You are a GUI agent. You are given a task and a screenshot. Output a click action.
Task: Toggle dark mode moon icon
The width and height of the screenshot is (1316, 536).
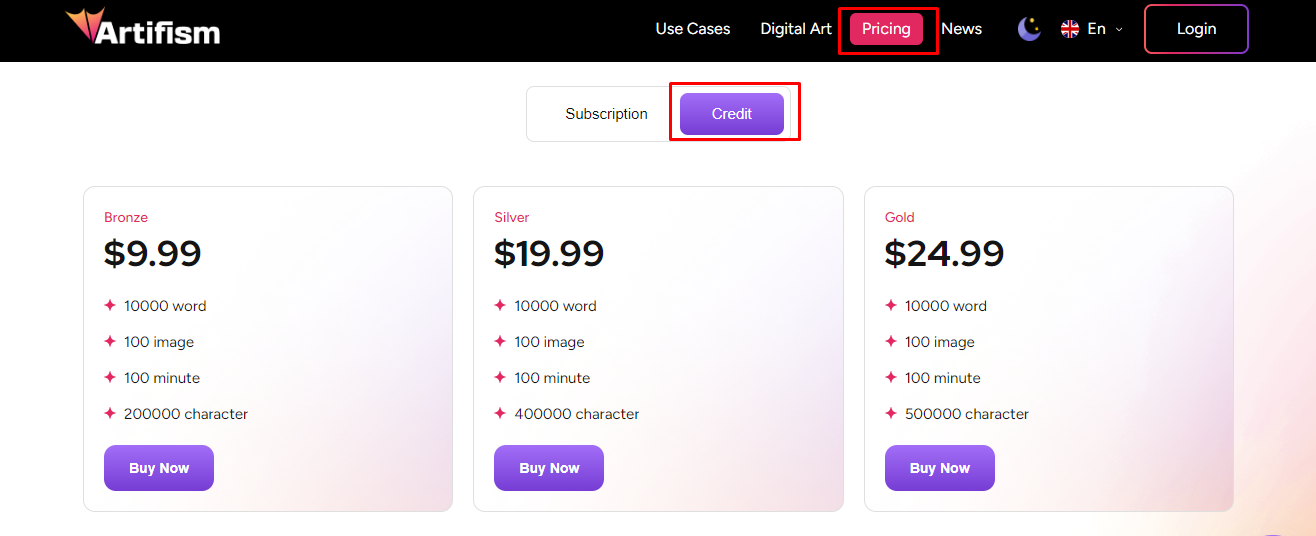coord(1029,29)
